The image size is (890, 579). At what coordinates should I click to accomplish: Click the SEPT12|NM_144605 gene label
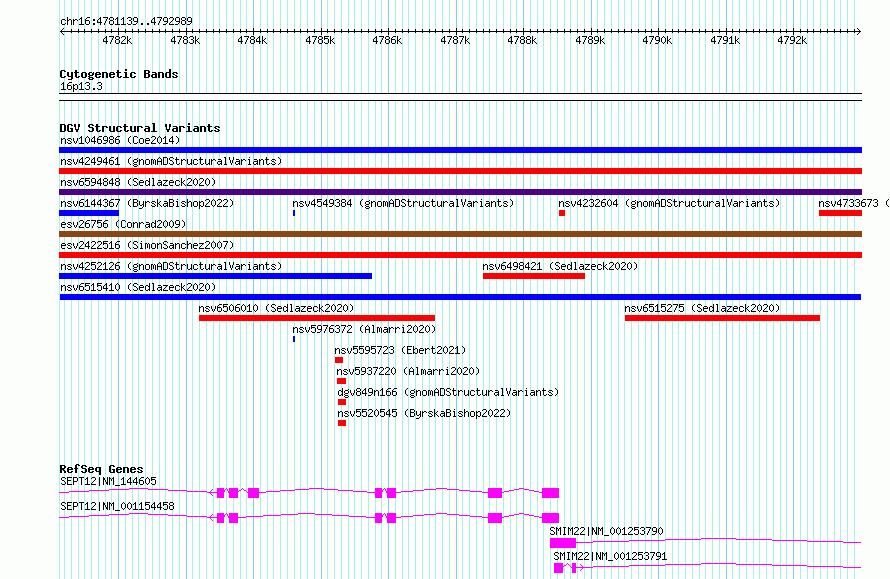[x=108, y=481]
